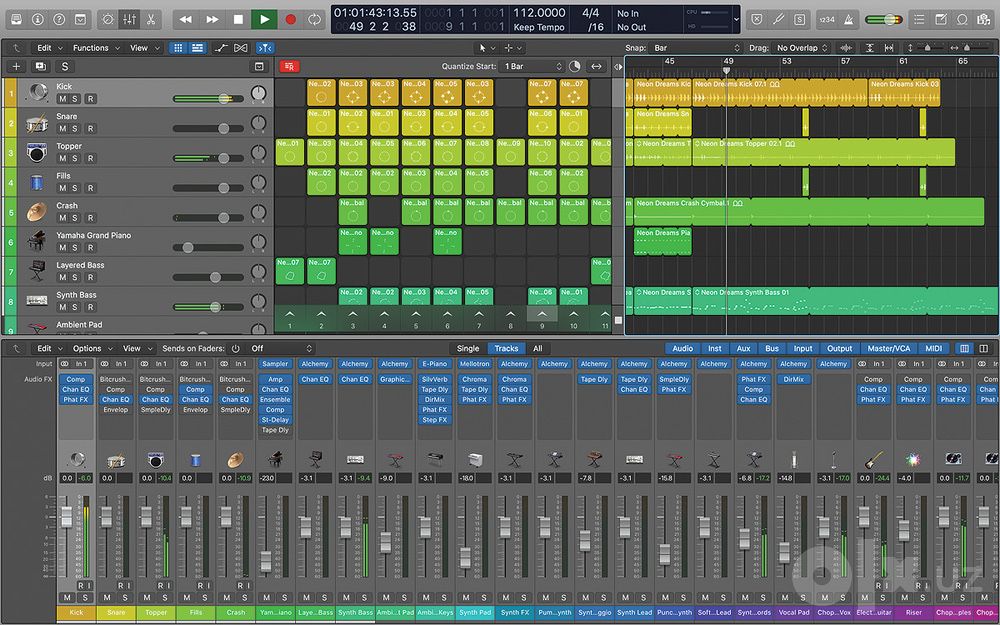This screenshot has height=625, width=1000.
Task: Toggle the 1234 count-in button
Action: pos(827,20)
